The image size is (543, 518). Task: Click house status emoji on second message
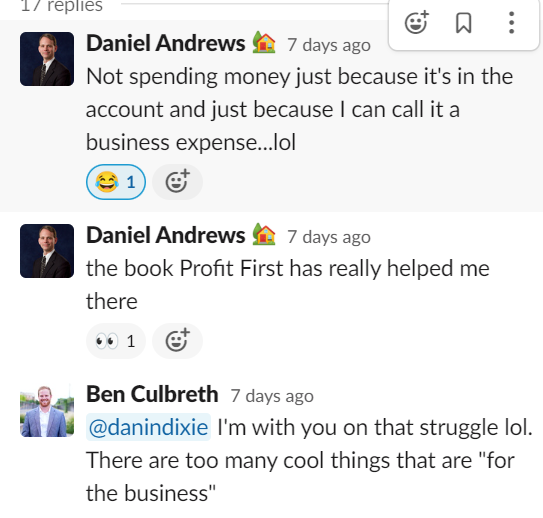[x=264, y=234]
